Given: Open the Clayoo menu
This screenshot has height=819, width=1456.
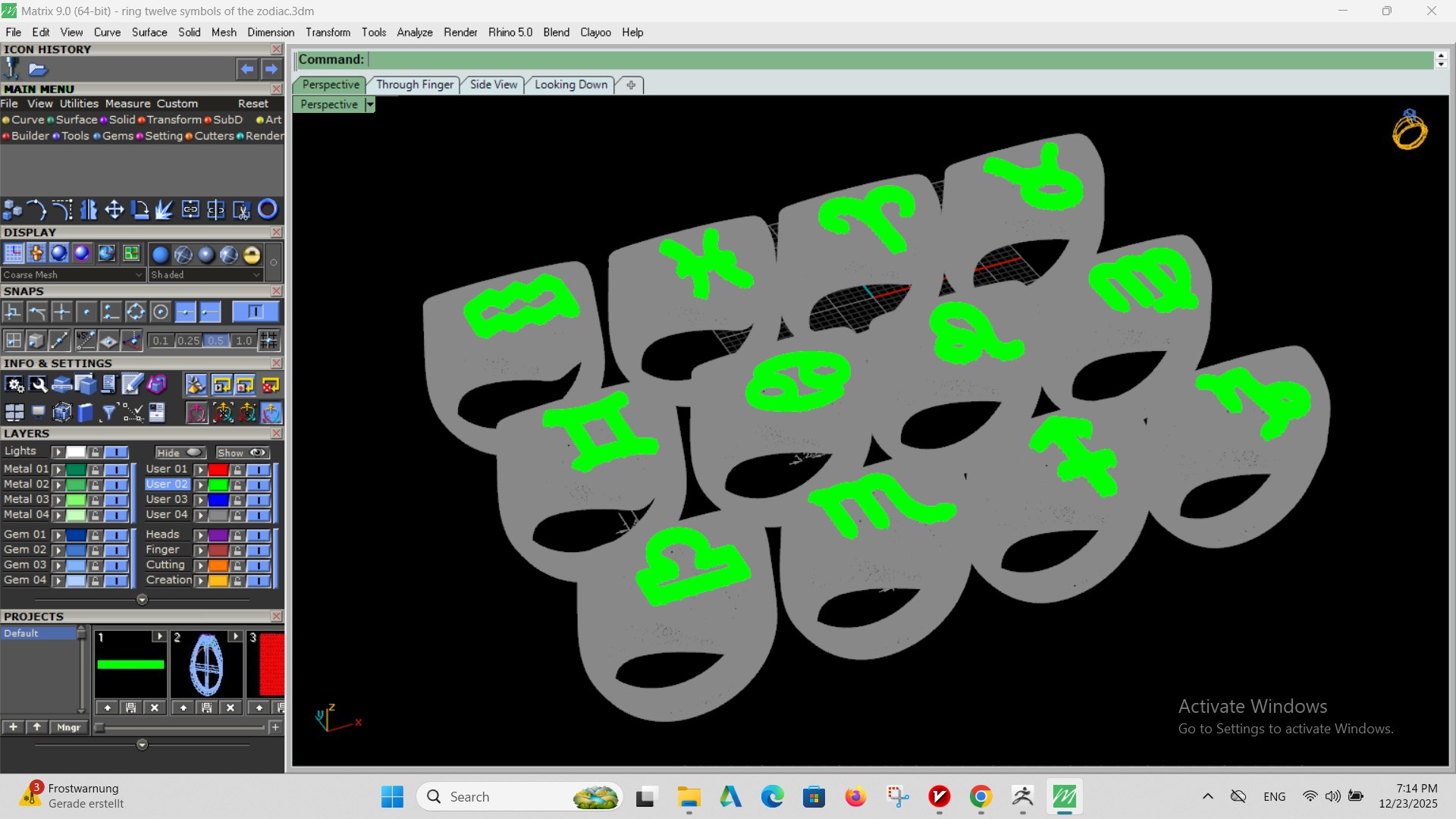Looking at the screenshot, I should (x=595, y=33).
